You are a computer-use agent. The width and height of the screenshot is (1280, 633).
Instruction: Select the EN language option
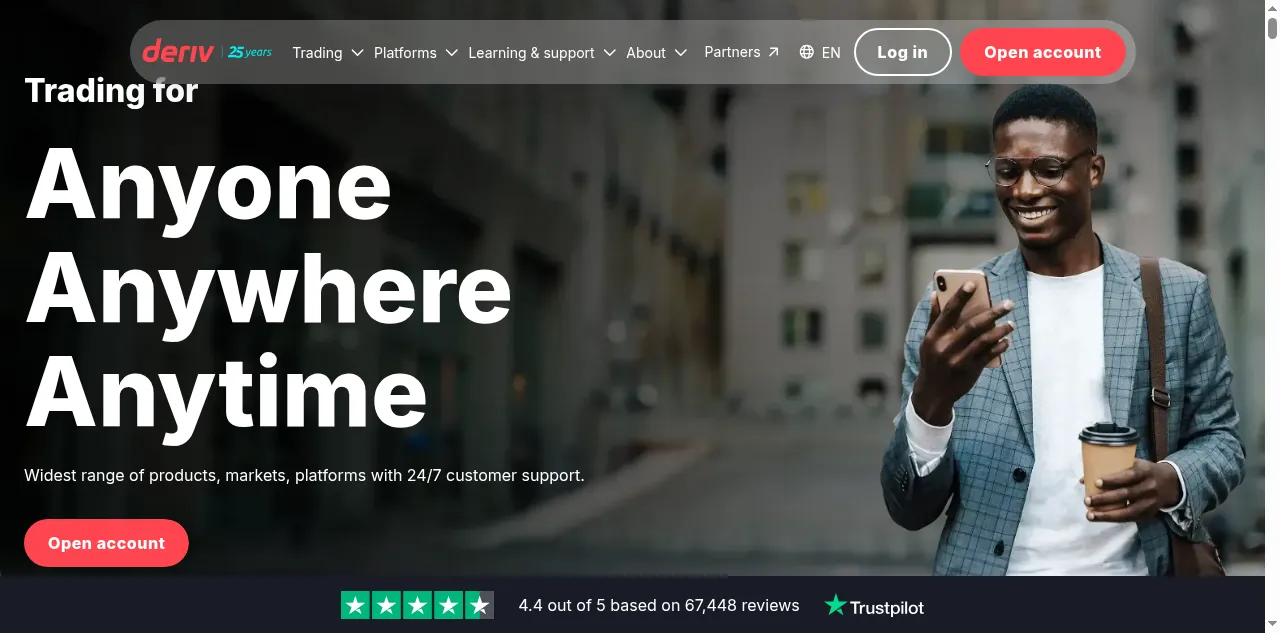click(x=831, y=52)
